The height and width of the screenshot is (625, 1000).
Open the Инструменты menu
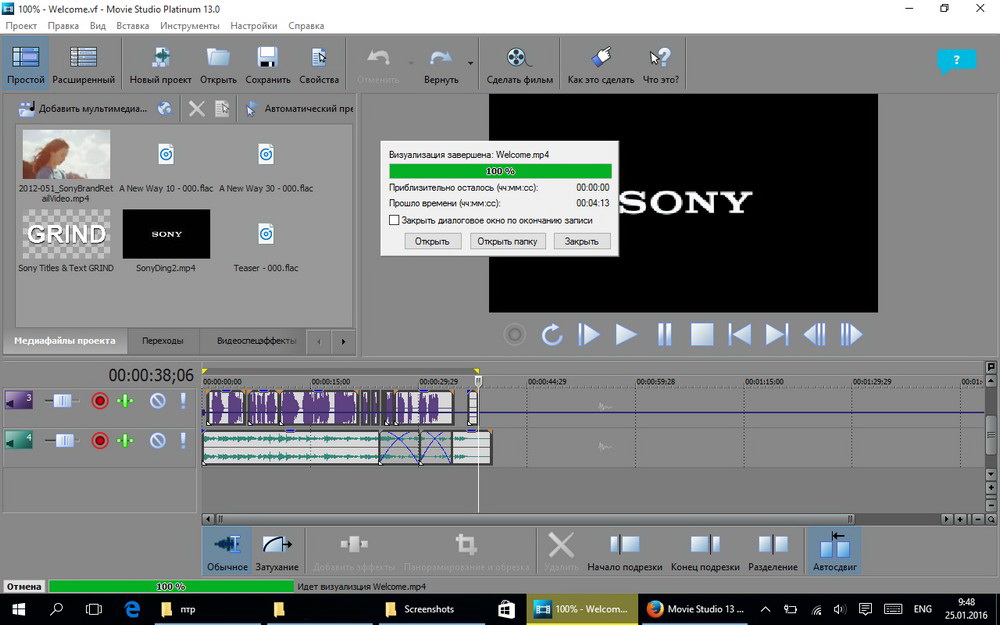pyautogui.click(x=189, y=26)
